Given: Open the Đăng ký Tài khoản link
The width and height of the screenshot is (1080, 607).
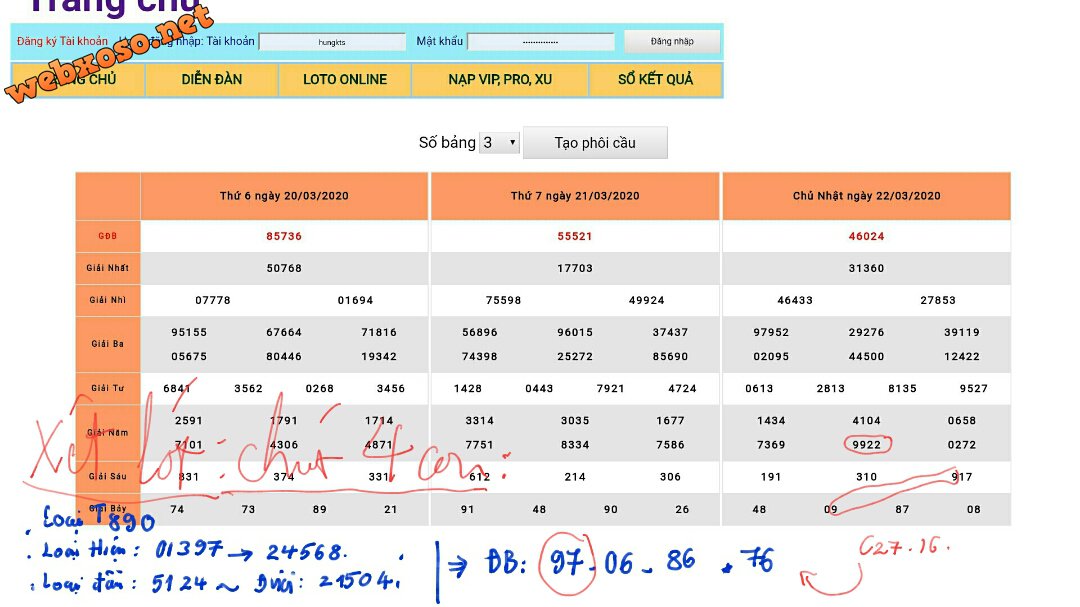Looking at the screenshot, I should click(x=63, y=41).
